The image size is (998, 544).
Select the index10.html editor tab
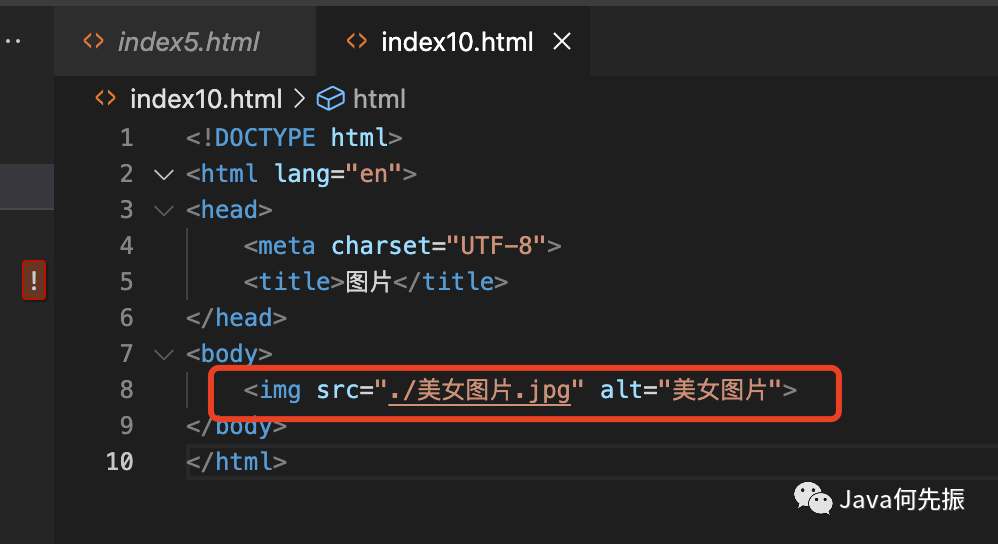pos(456,42)
